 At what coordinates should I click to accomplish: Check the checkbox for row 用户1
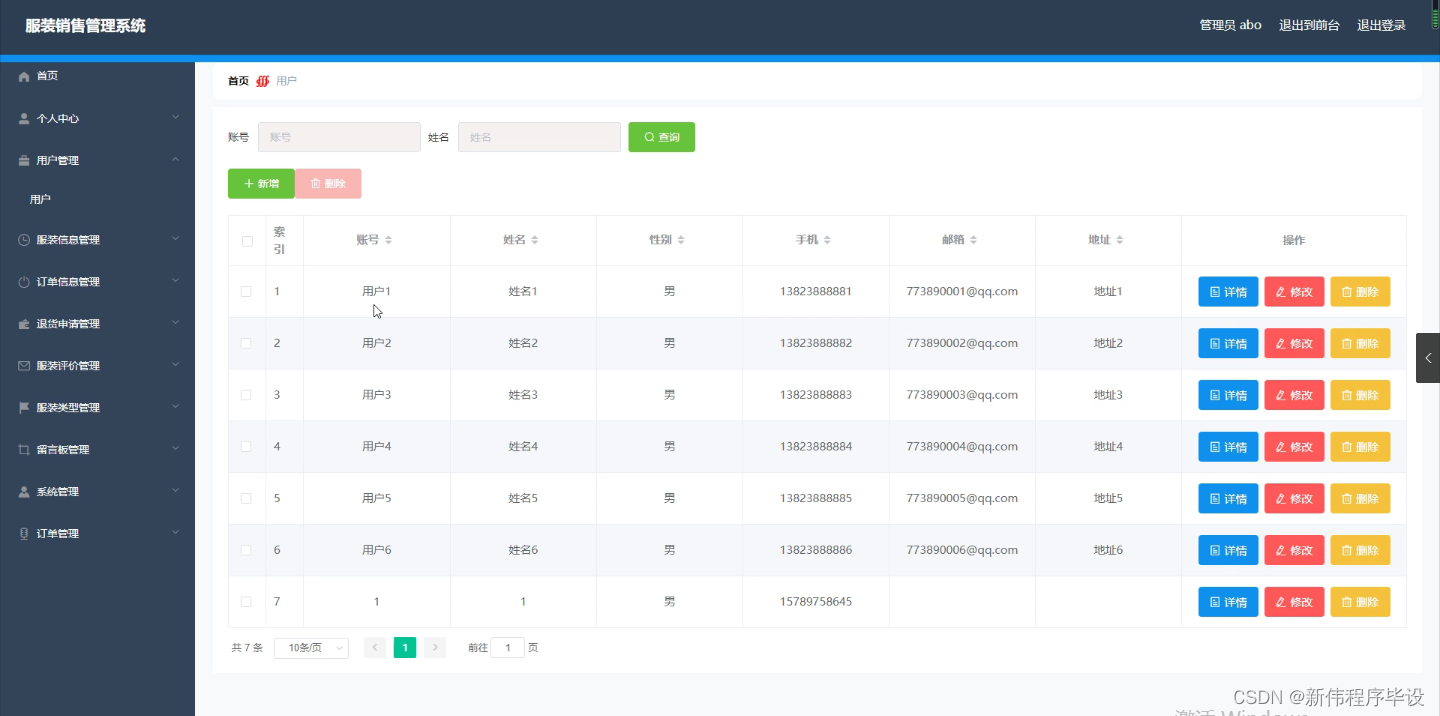[x=246, y=291]
